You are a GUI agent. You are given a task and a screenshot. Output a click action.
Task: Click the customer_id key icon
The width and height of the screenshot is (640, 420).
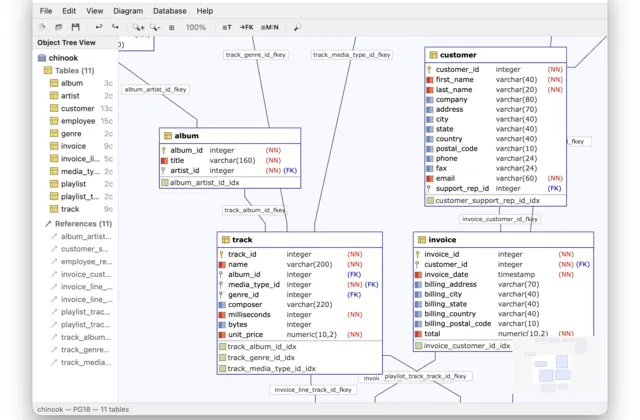(x=429, y=69)
